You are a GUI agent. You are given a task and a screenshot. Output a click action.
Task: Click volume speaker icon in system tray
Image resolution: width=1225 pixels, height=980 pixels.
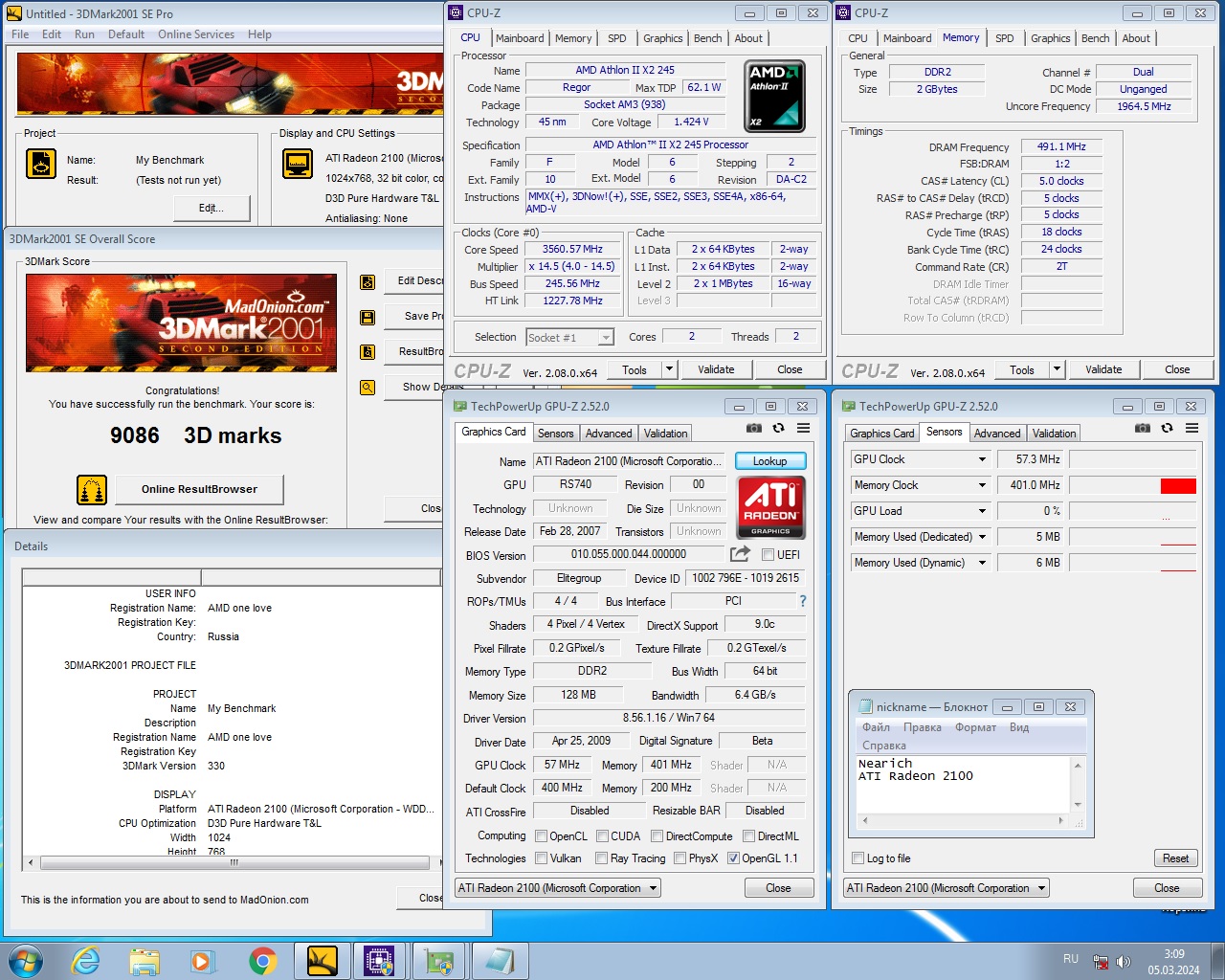[x=1124, y=962]
